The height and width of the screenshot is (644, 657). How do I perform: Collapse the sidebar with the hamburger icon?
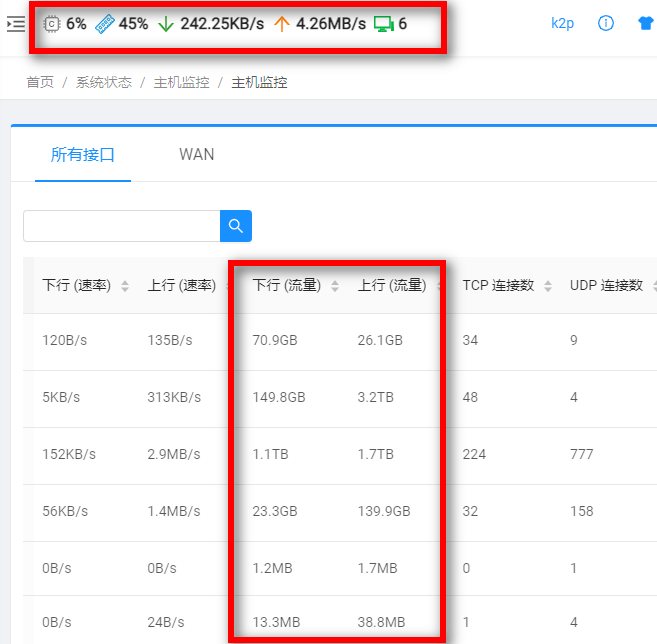(16, 24)
